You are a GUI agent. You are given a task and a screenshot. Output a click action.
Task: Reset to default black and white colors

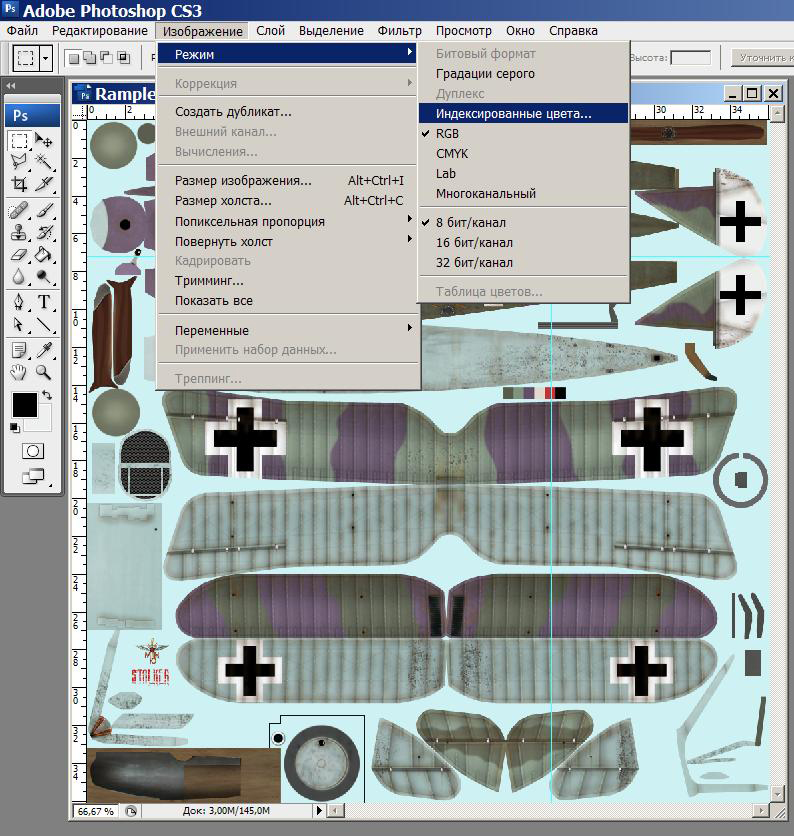pyautogui.click(x=15, y=428)
